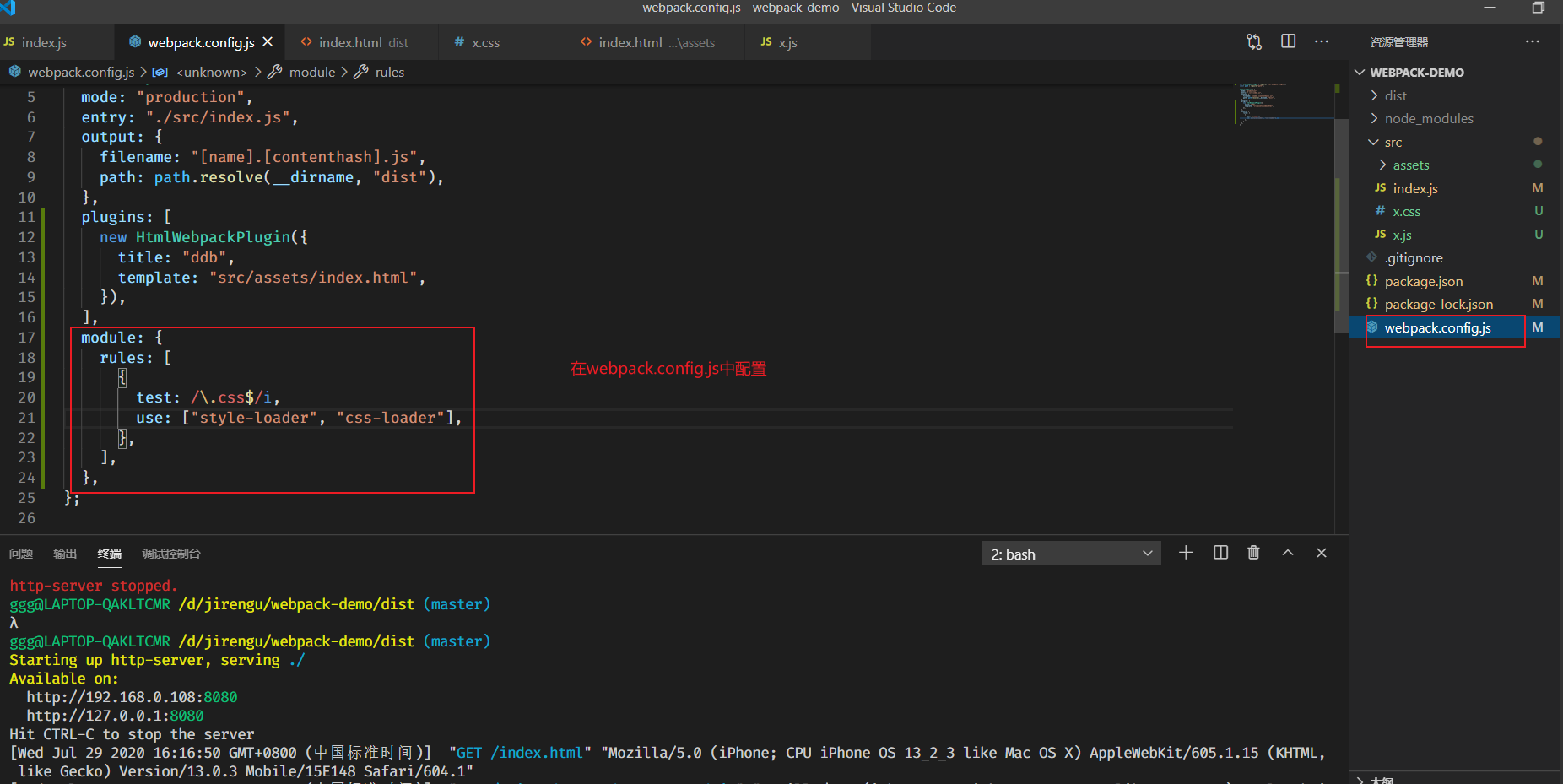Split the terminal panel
This screenshot has width=1563, height=784.
(1220, 553)
